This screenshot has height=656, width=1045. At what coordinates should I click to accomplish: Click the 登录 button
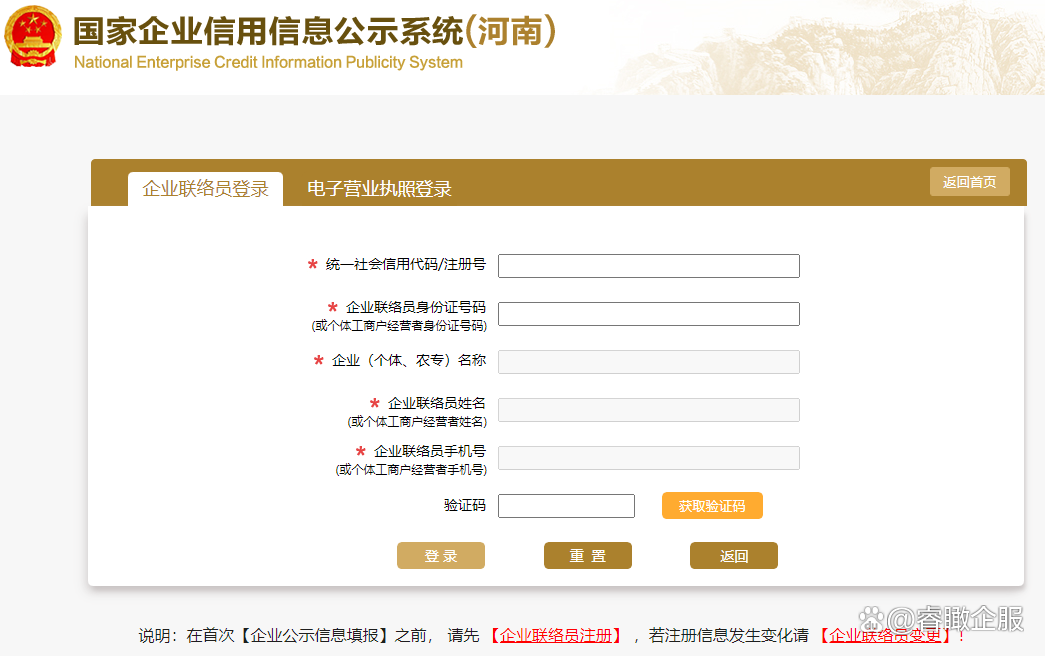pyautogui.click(x=441, y=555)
